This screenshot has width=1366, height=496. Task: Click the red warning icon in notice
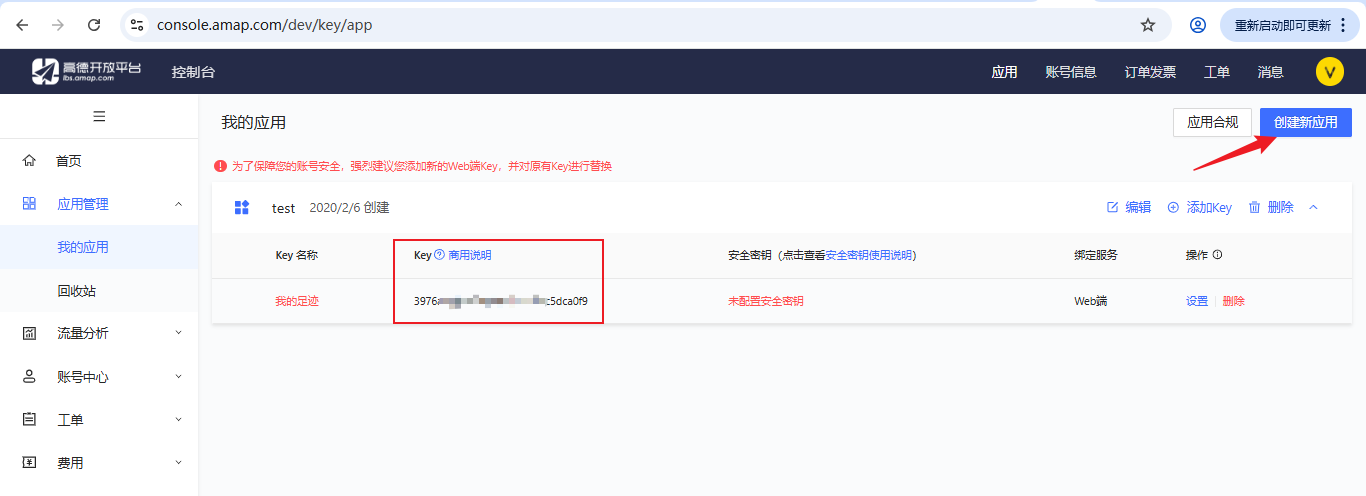pyautogui.click(x=220, y=166)
